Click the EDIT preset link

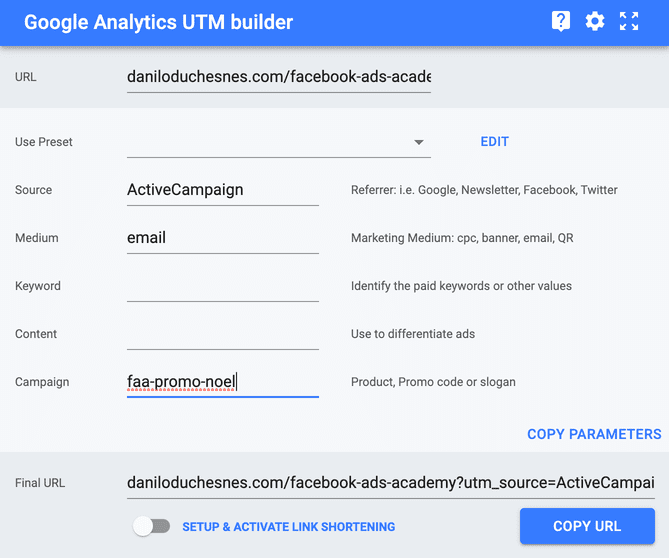click(x=494, y=142)
